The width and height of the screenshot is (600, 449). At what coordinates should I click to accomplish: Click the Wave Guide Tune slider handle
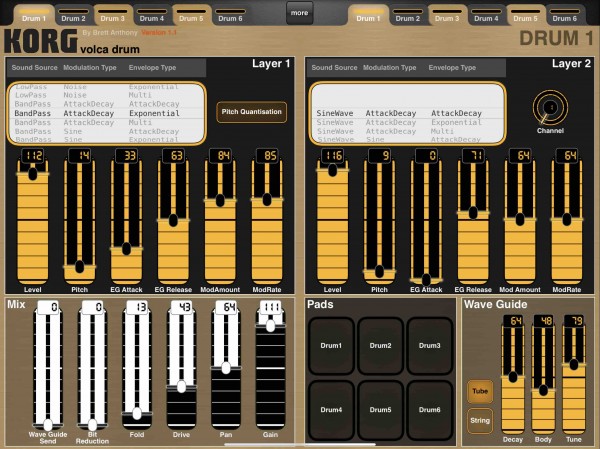tap(574, 364)
